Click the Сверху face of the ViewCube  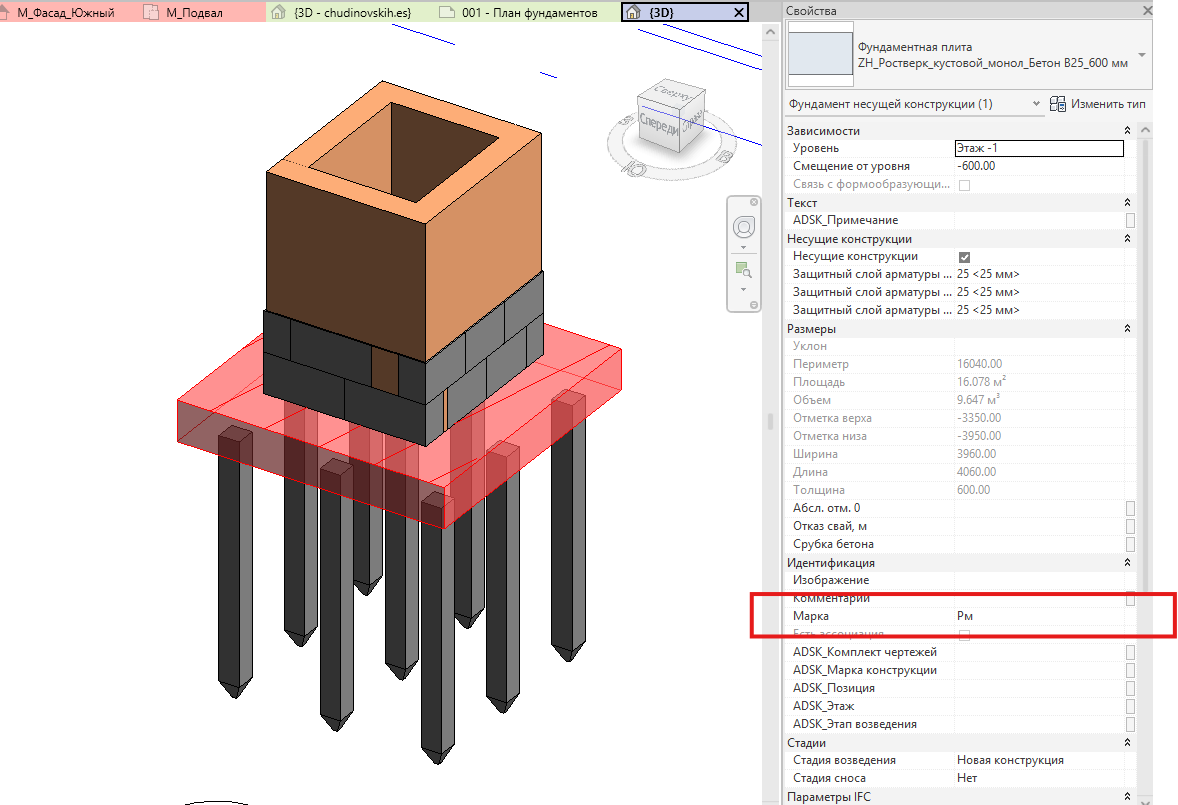point(672,92)
